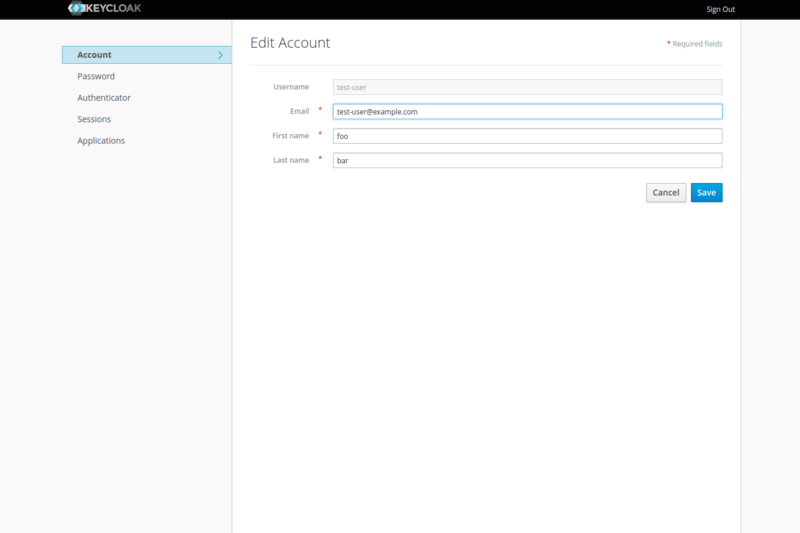Screen dimensions: 800x533
Task: Click the Keycloak logo
Action: (105, 8)
